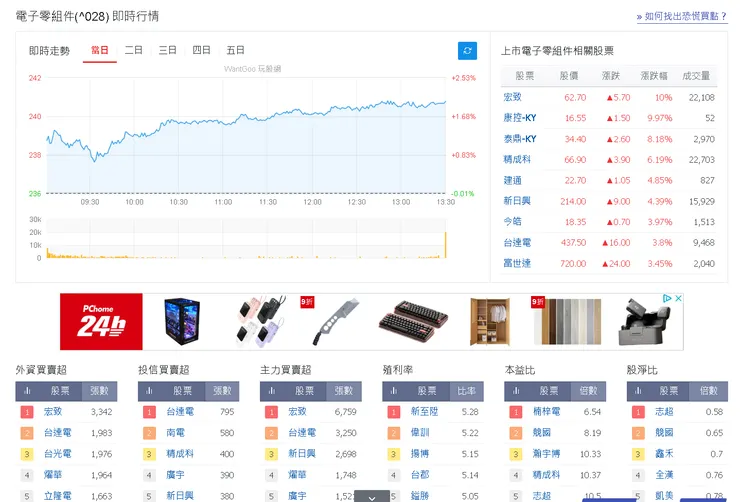Viewport: 740px width, 502px height.
Task: Click the 3,342 value beside 宏致
Action: coord(101,412)
